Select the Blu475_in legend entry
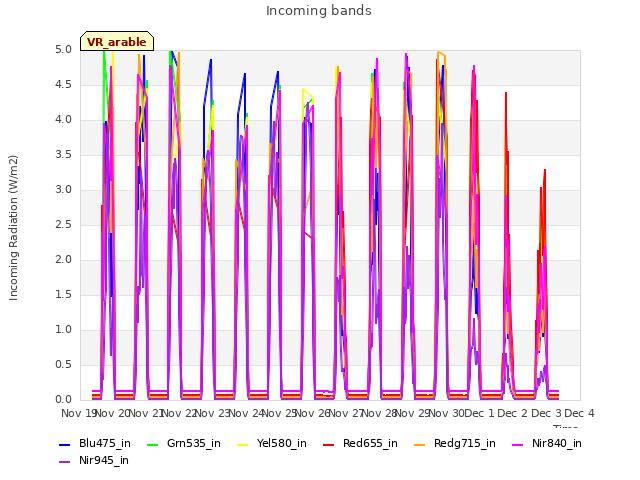 95,443
